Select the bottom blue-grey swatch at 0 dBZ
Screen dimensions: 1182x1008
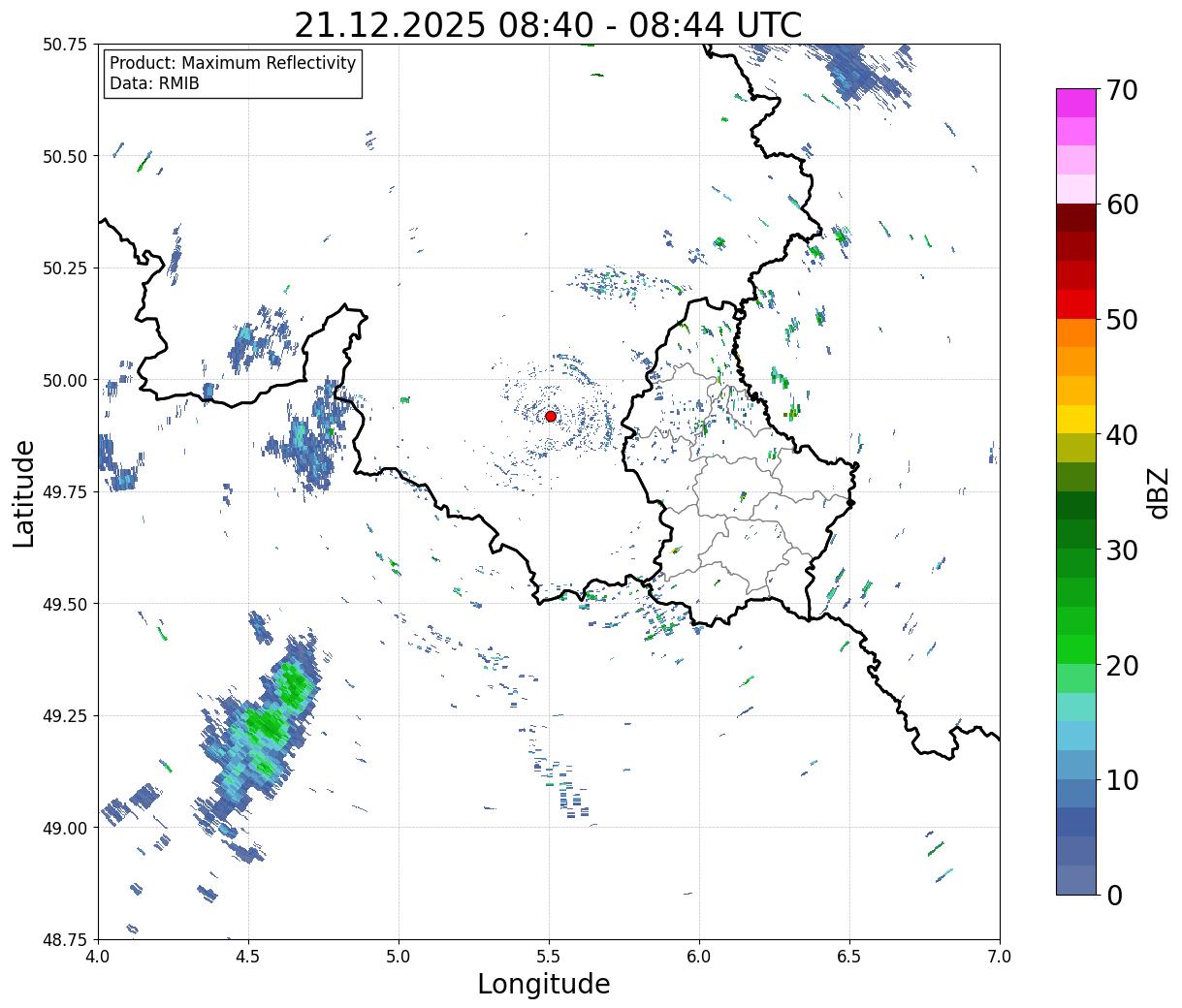pos(1075,879)
